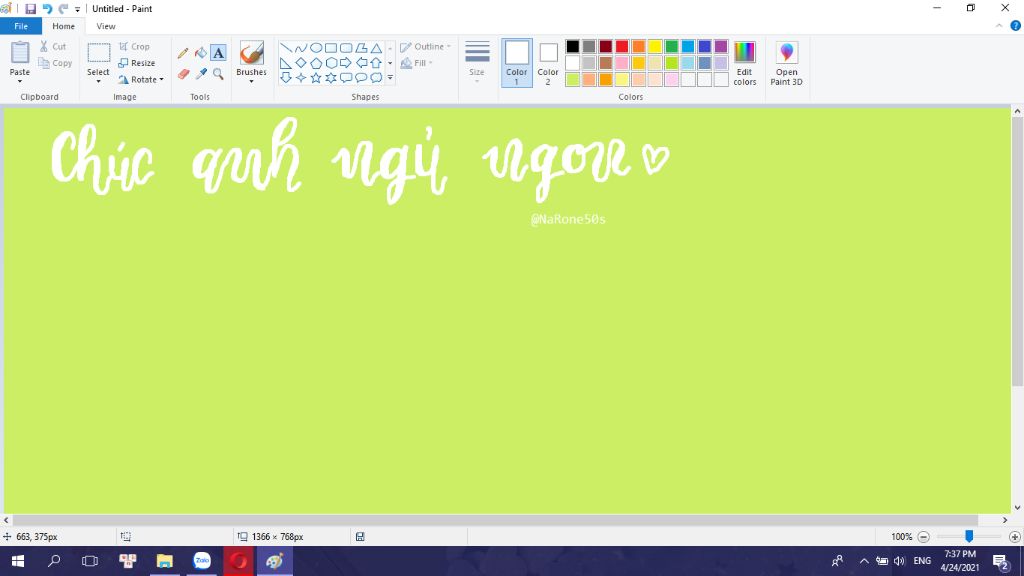The height and width of the screenshot is (576, 1024).
Task: Pick the red color swatch in palette
Action: [x=622, y=46]
